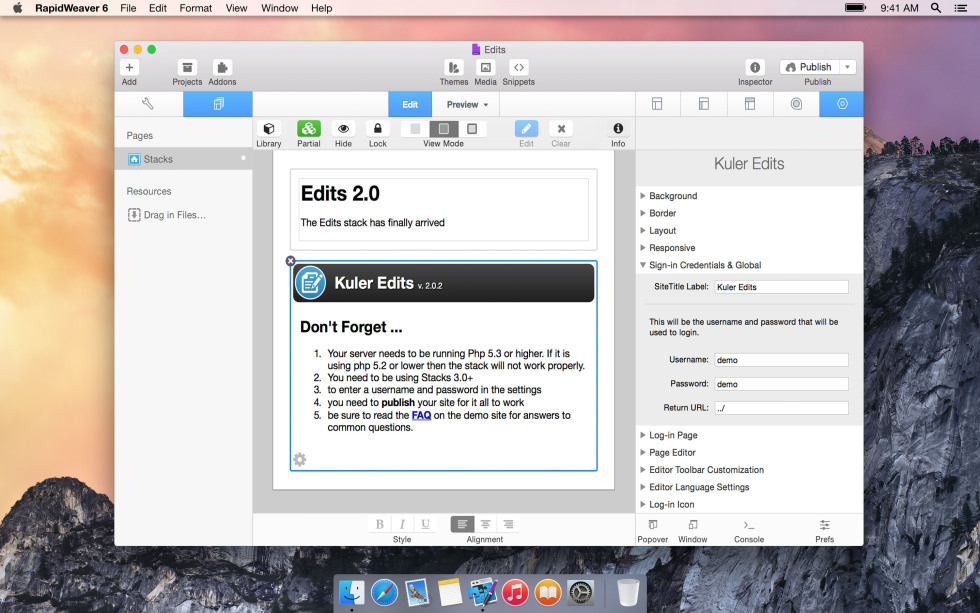Open the Prefs sliders icon

(824, 525)
